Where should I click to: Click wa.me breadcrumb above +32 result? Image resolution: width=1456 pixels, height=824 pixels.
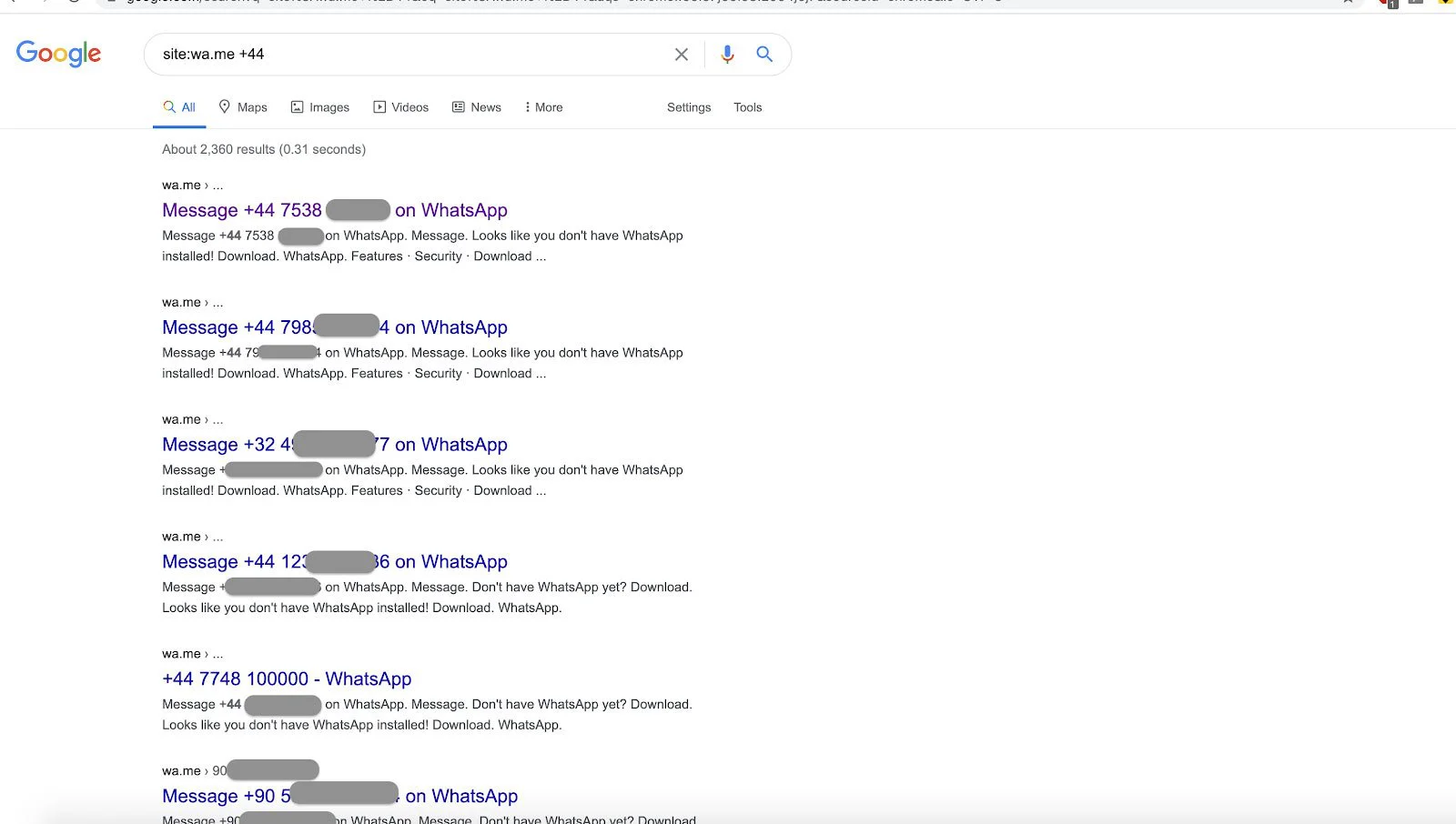pyautogui.click(x=192, y=419)
